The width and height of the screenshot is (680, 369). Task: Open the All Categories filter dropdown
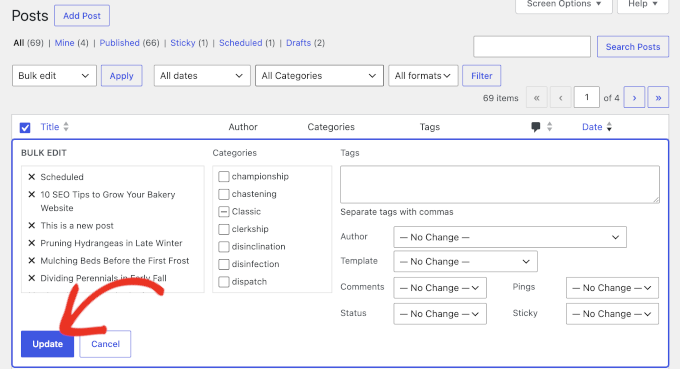point(319,76)
